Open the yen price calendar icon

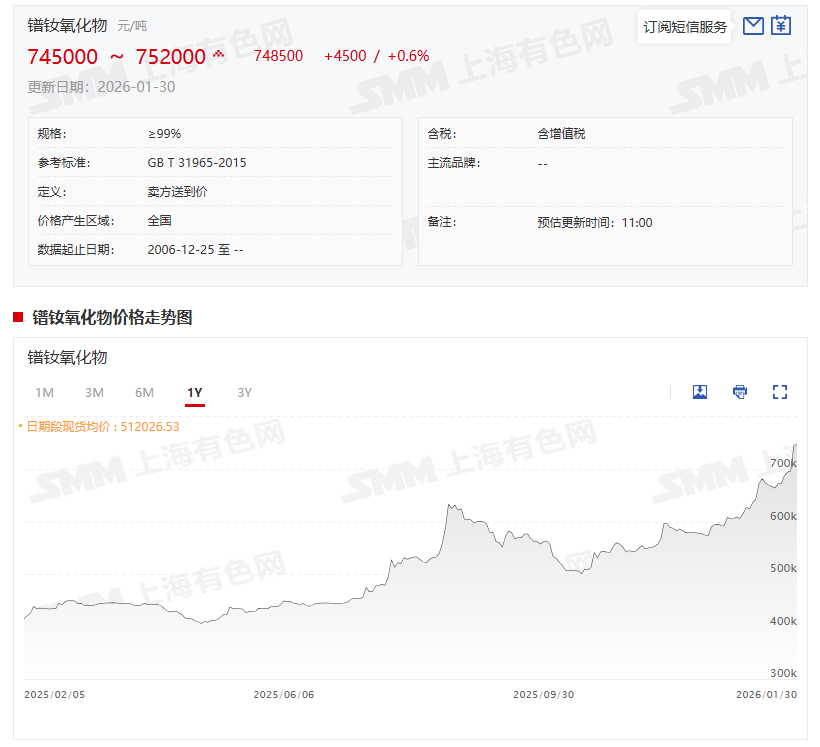(781, 26)
